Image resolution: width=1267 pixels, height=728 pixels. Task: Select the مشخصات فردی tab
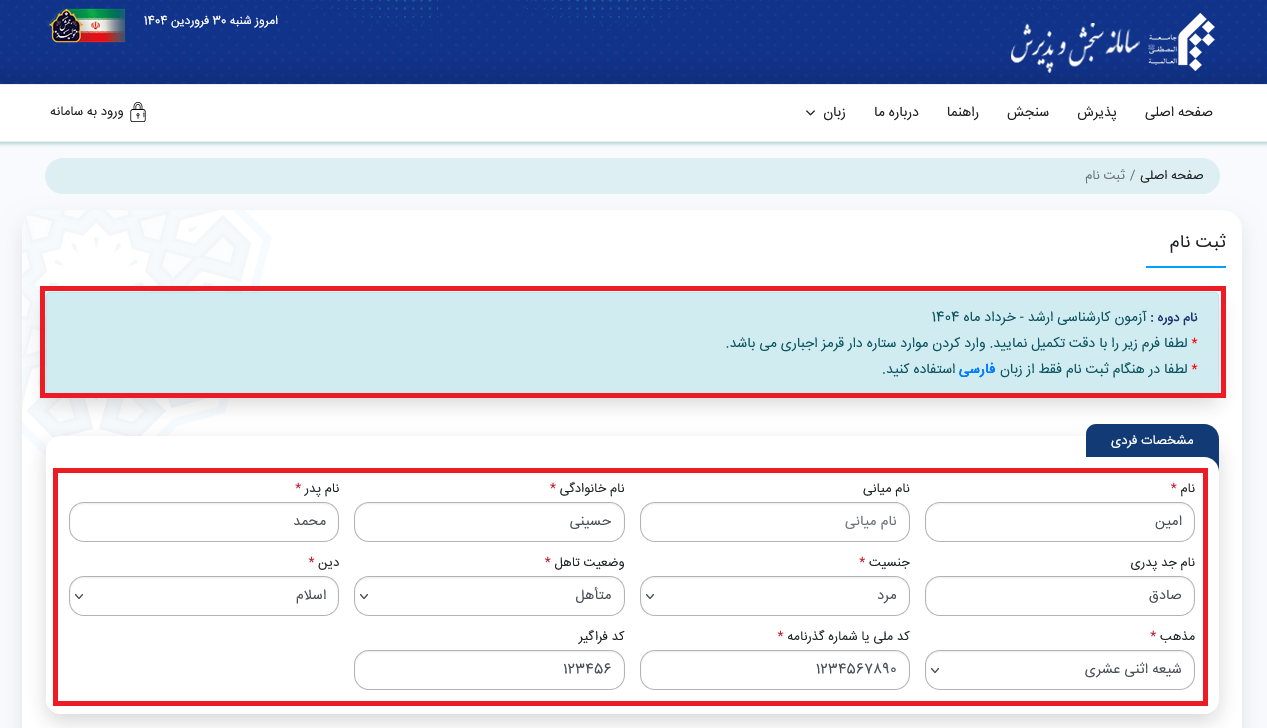point(1151,441)
